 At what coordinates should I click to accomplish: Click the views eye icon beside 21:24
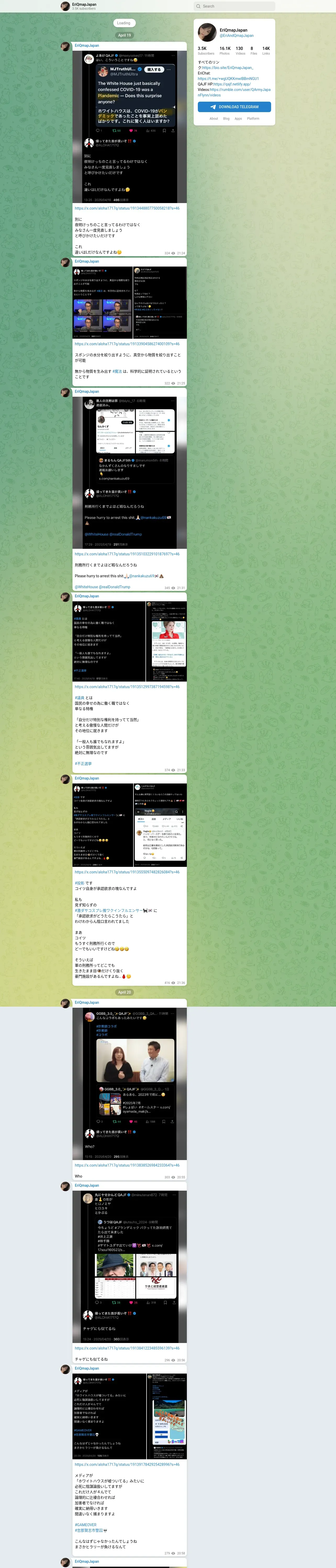173,253
